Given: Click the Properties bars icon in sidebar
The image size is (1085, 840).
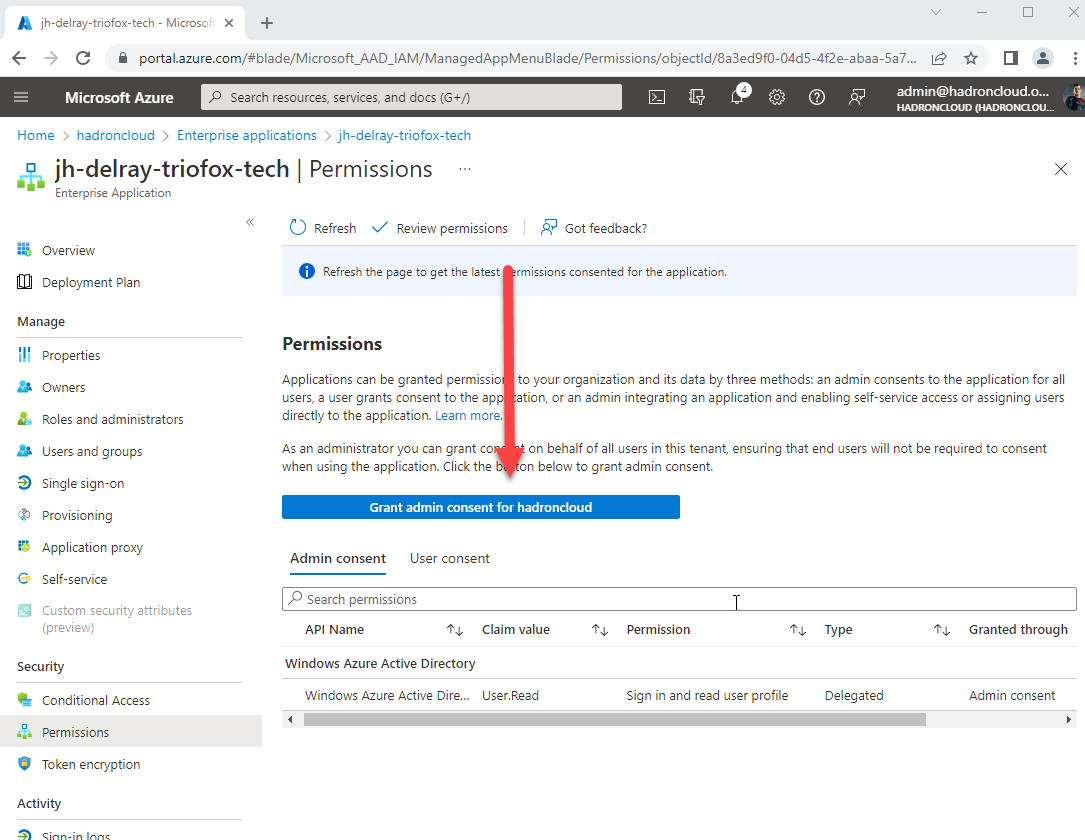Looking at the screenshot, I should click(x=24, y=355).
